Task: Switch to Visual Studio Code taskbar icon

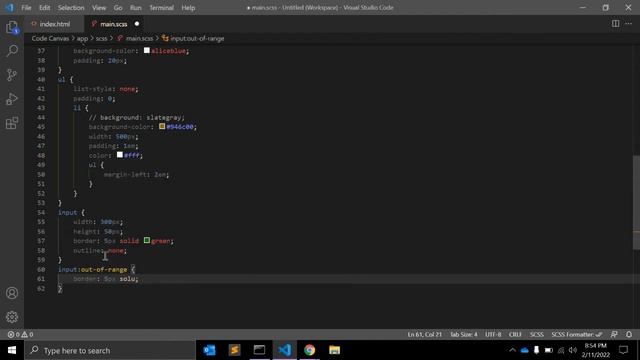Action: click(x=284, y=350)
